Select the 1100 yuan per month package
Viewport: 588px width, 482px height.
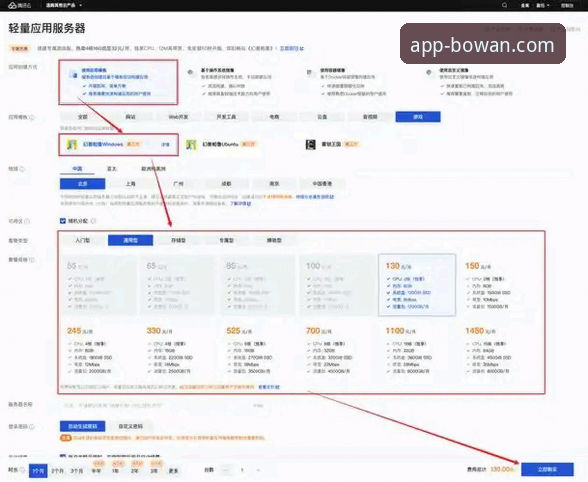point(417,351)
